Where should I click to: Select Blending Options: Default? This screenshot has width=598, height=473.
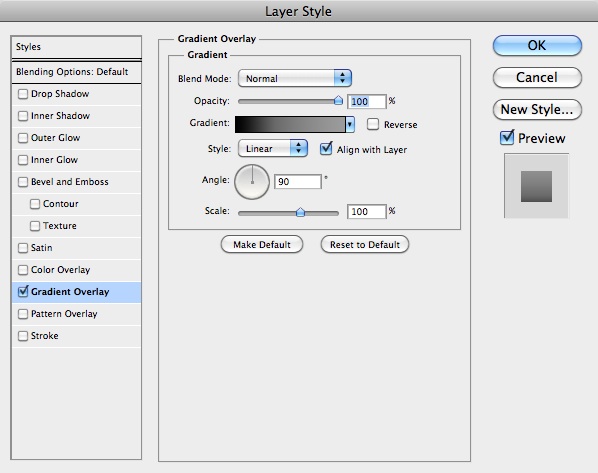pos(76,72)
